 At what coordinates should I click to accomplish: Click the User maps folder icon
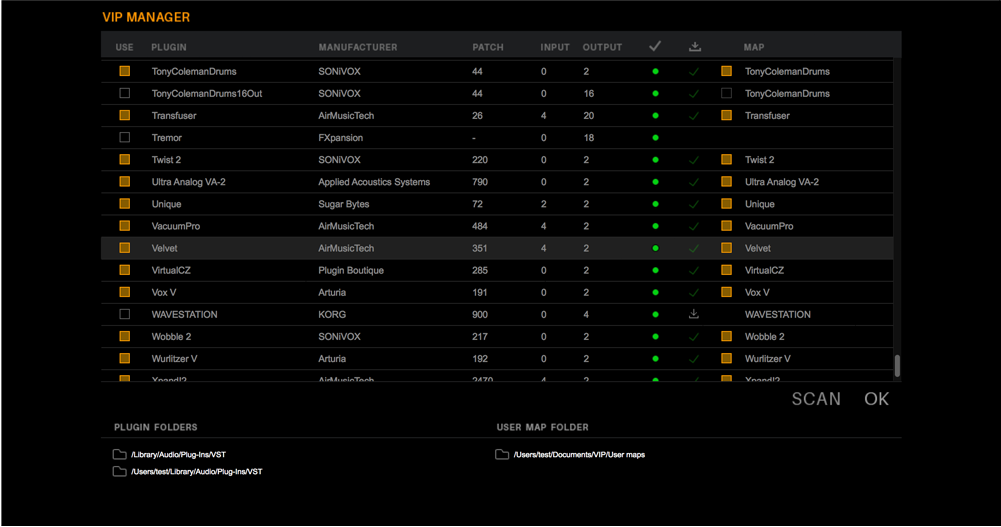click(502, 454)
